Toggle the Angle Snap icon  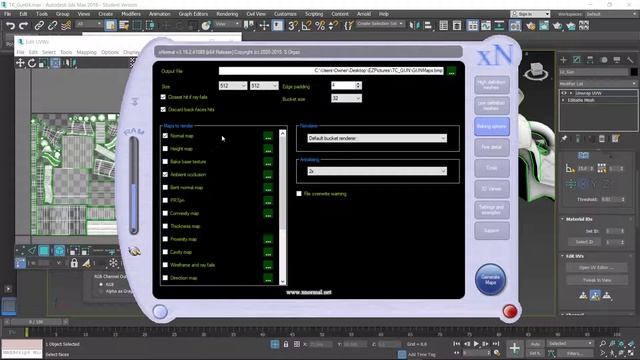[x=306, y=26]
